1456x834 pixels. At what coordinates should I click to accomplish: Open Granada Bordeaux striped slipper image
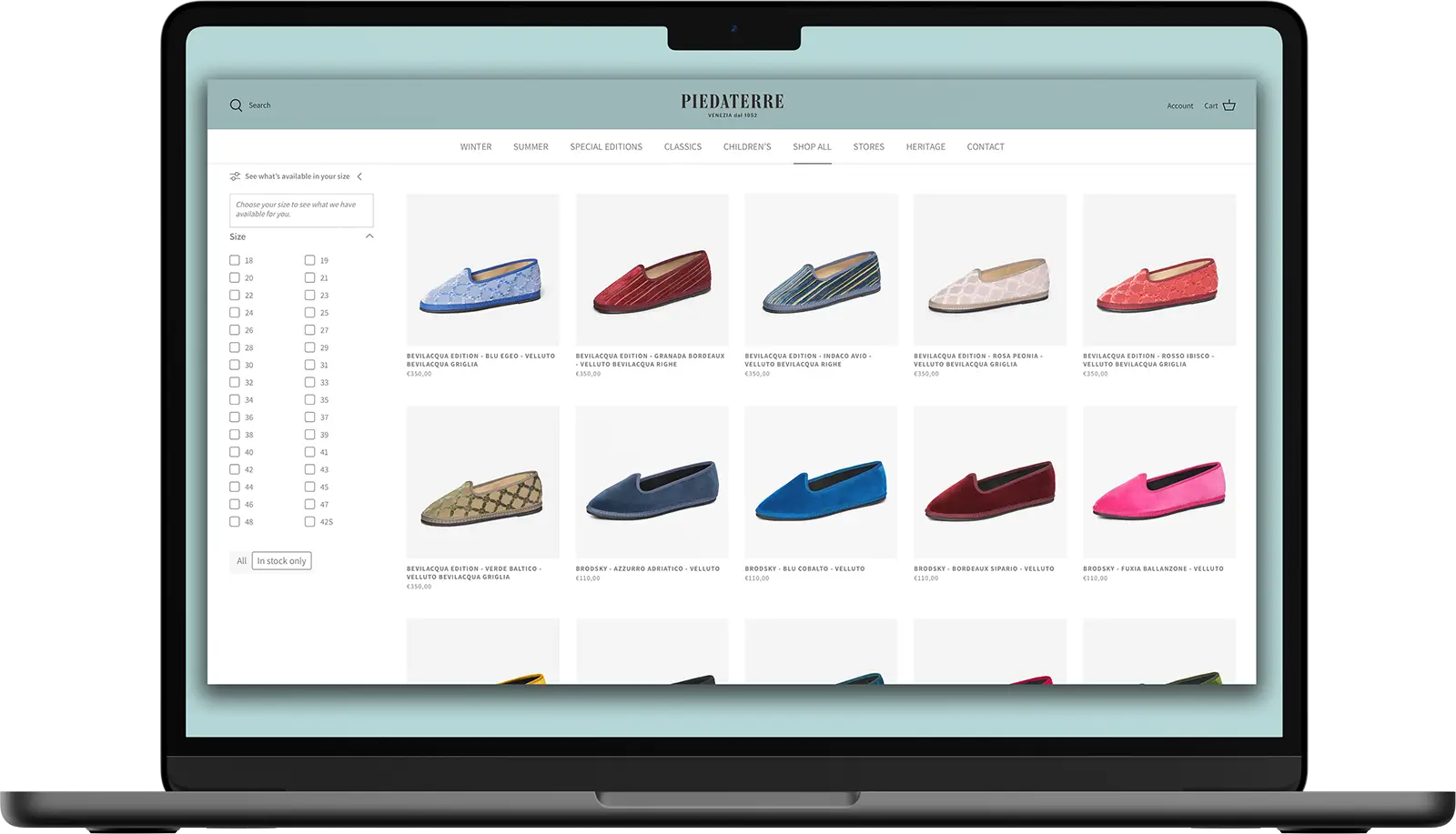point(652,269)
